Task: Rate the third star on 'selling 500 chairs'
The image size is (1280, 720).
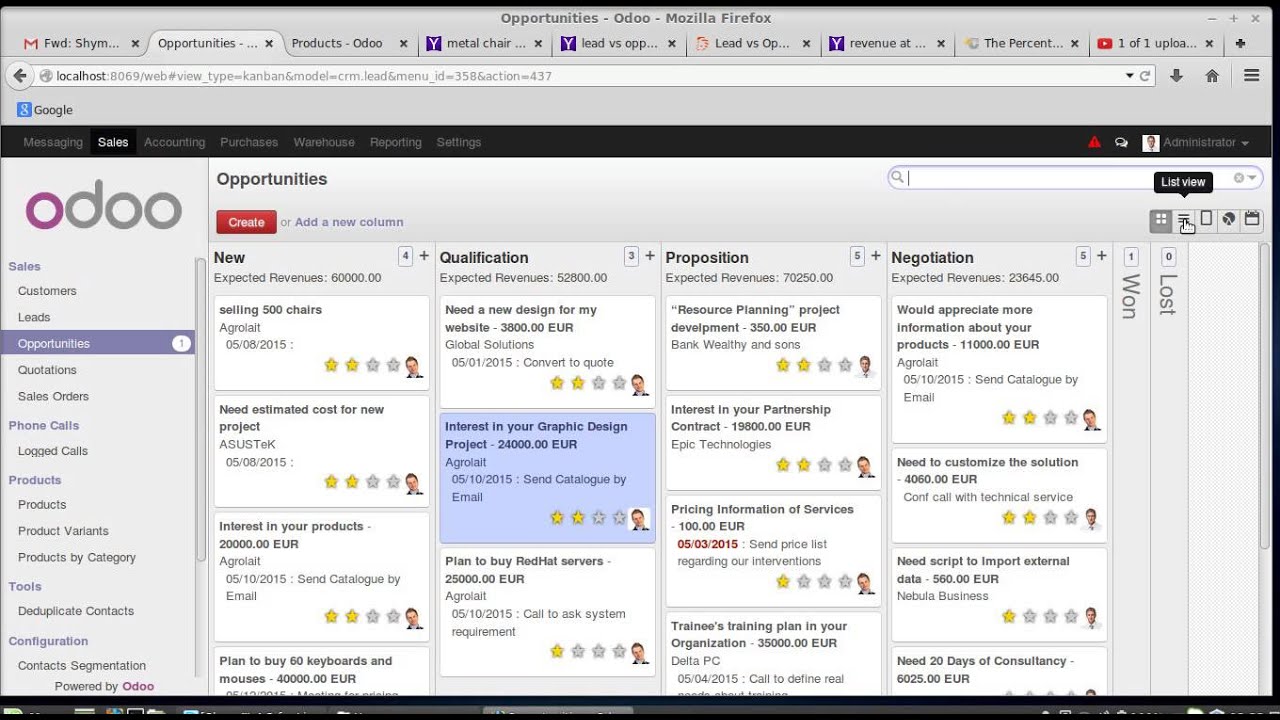Action: pyautogui.click(x=373, y=366)
